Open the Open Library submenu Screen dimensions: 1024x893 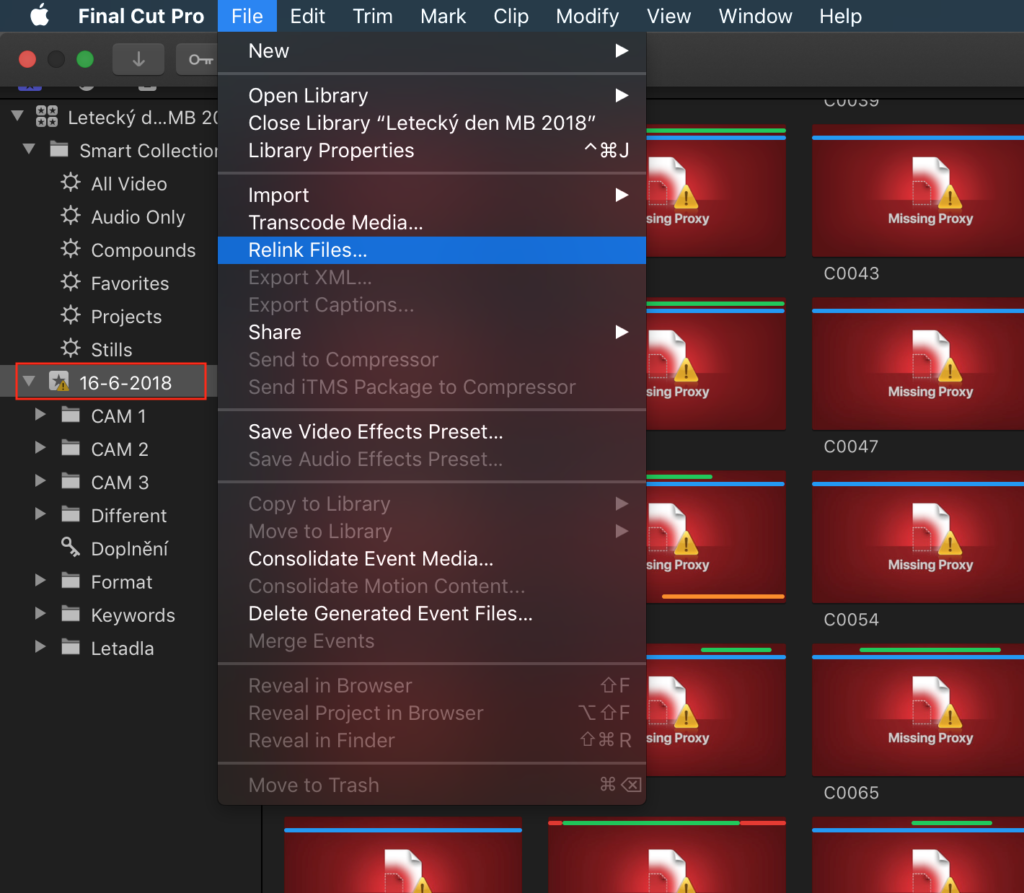tap(432, 95)
